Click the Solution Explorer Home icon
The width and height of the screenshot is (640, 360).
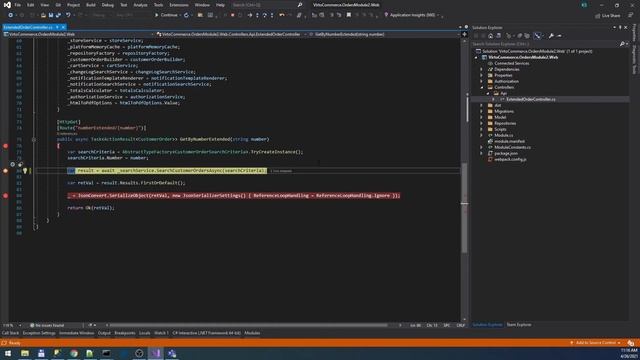pyautogui.click(x=491, y=36)
